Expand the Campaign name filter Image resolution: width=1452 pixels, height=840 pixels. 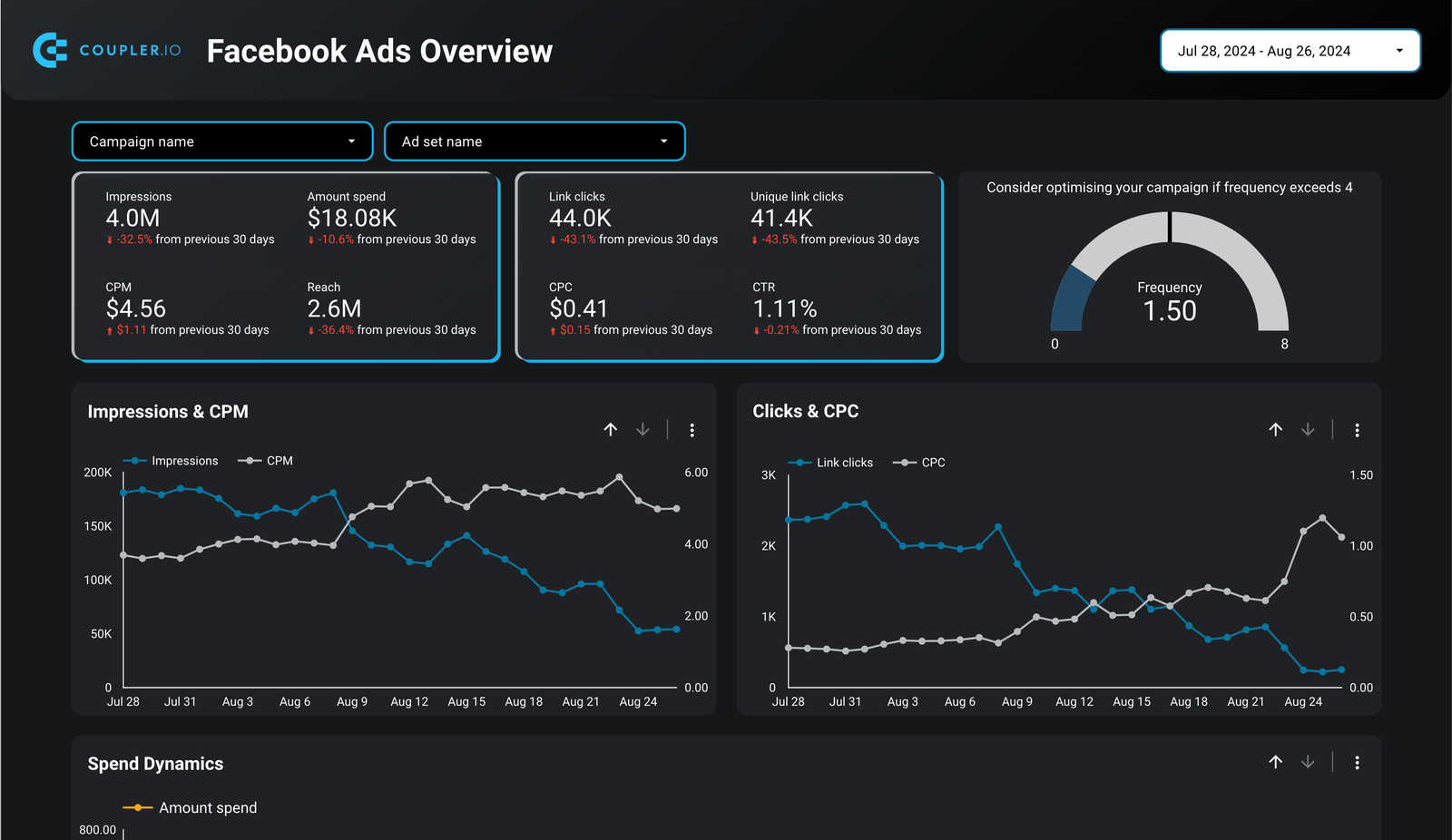(x=222, y=142)
